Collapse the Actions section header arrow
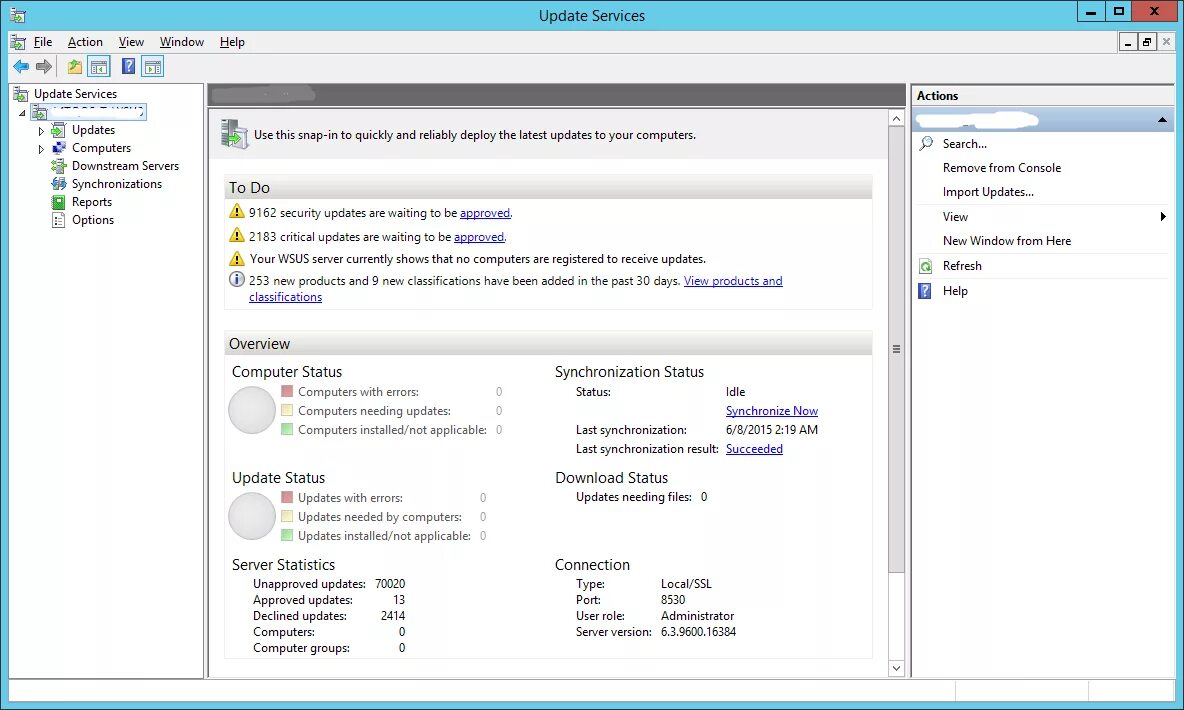 [x=1162, y=119]
